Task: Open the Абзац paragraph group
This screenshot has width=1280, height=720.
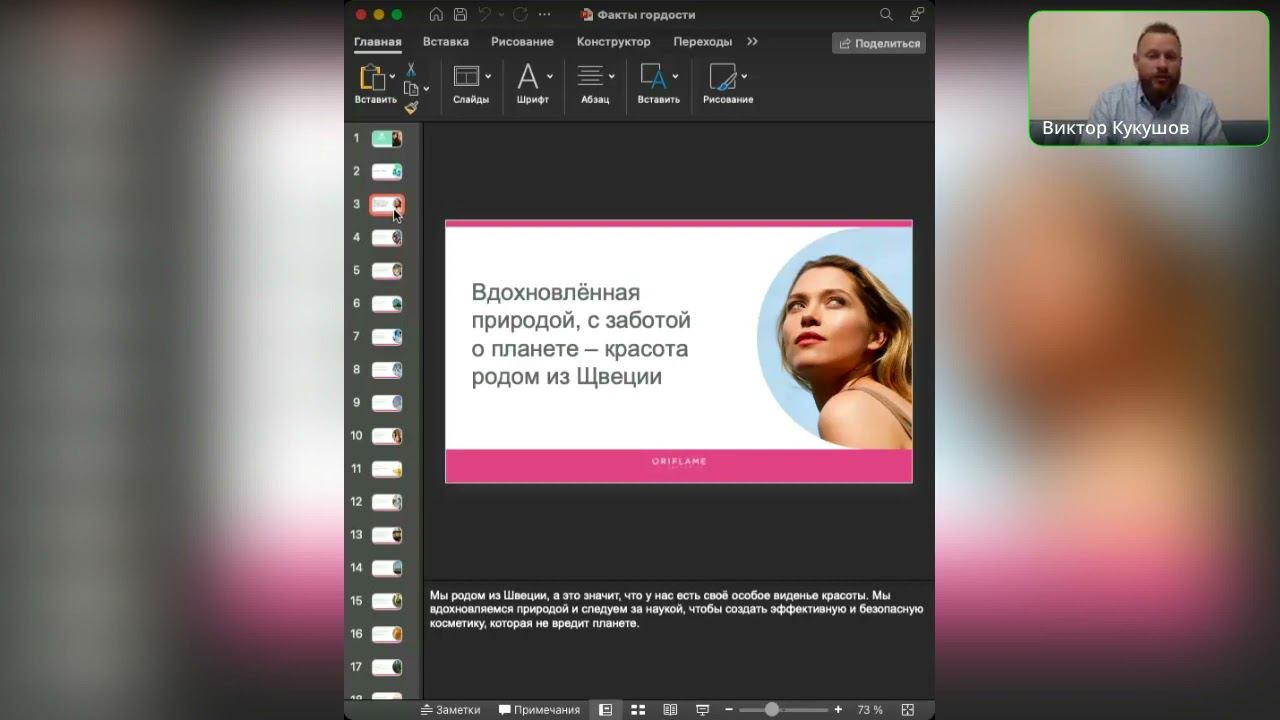Action: (x=590, y=76)
